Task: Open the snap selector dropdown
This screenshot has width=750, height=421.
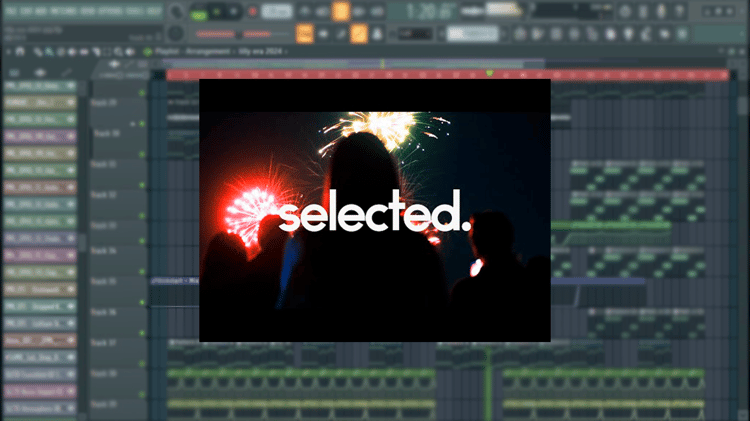Action: pyautogui.click(x=415, y=34)
